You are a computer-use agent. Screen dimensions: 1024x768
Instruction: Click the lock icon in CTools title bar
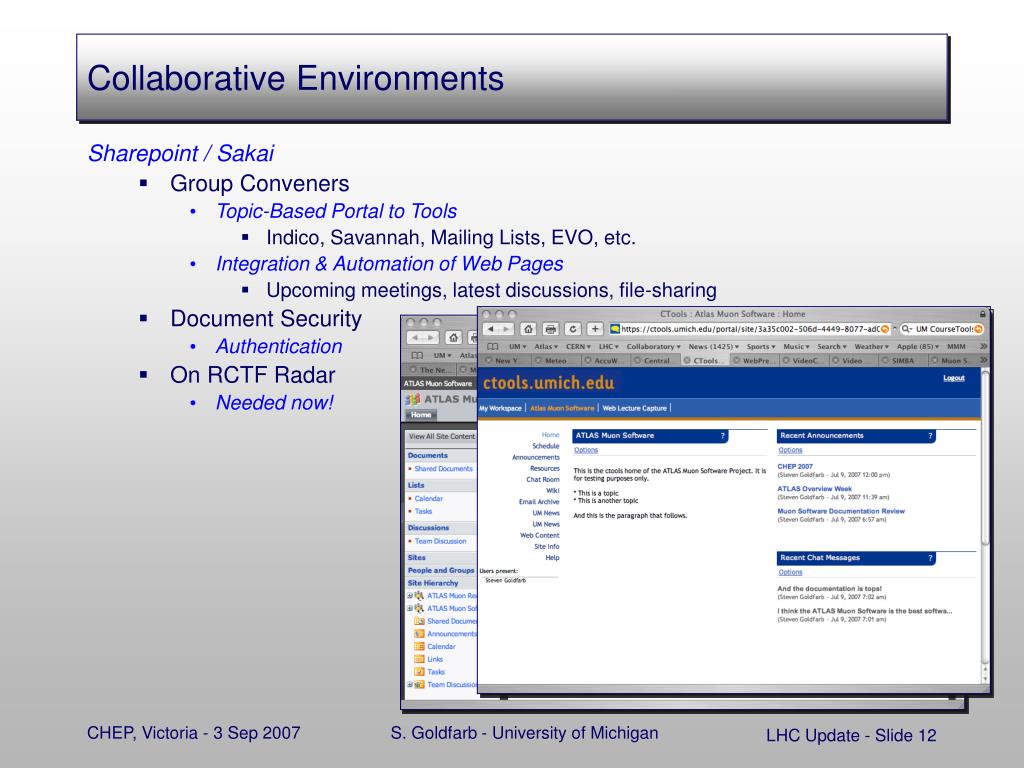(x=982, y=314)
